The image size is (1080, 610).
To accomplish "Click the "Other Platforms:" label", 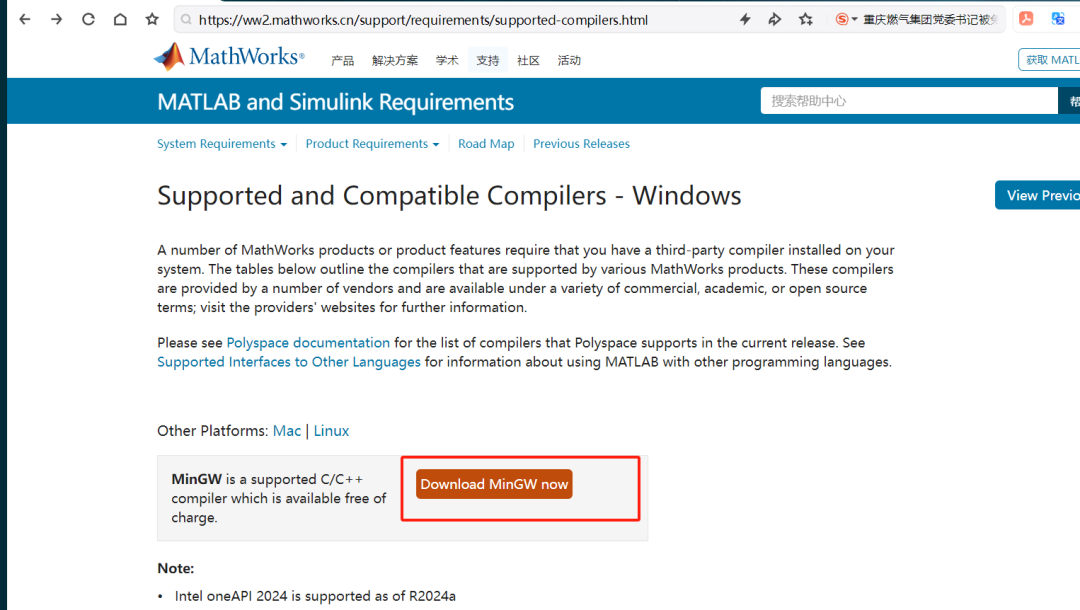I will [212, 431].
